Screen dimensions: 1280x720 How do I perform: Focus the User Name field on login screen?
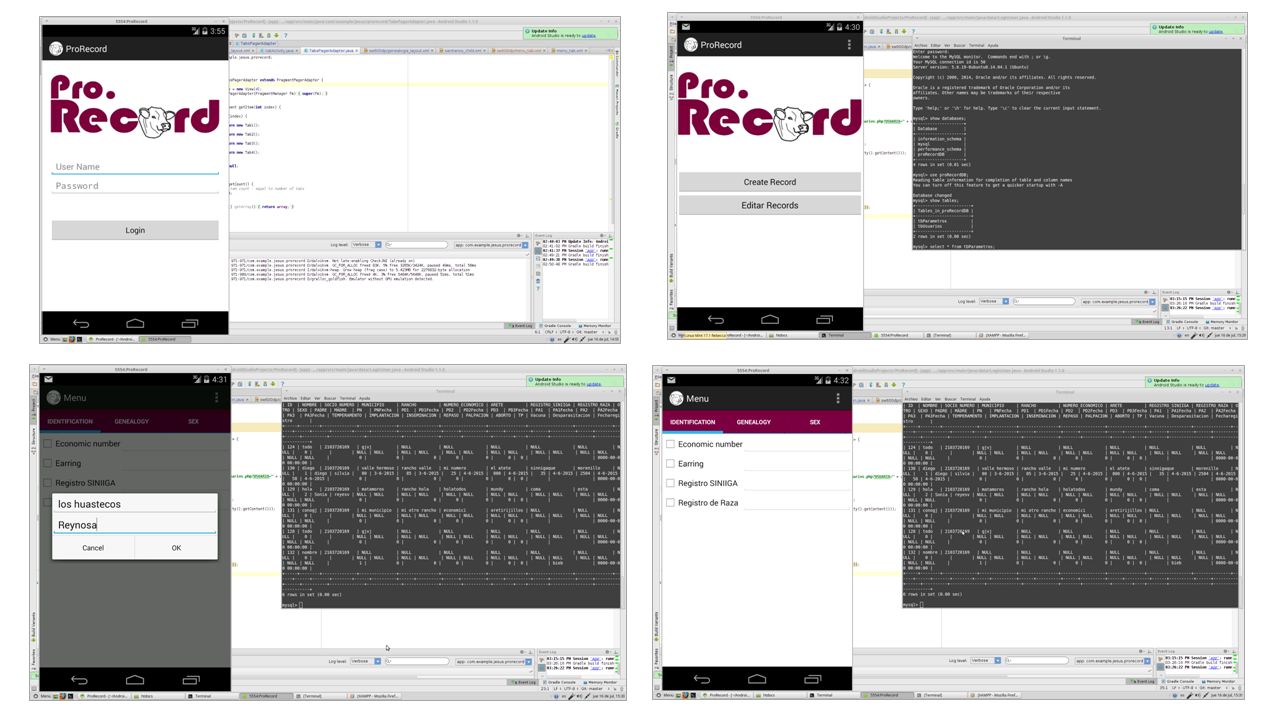coord(135,167)
